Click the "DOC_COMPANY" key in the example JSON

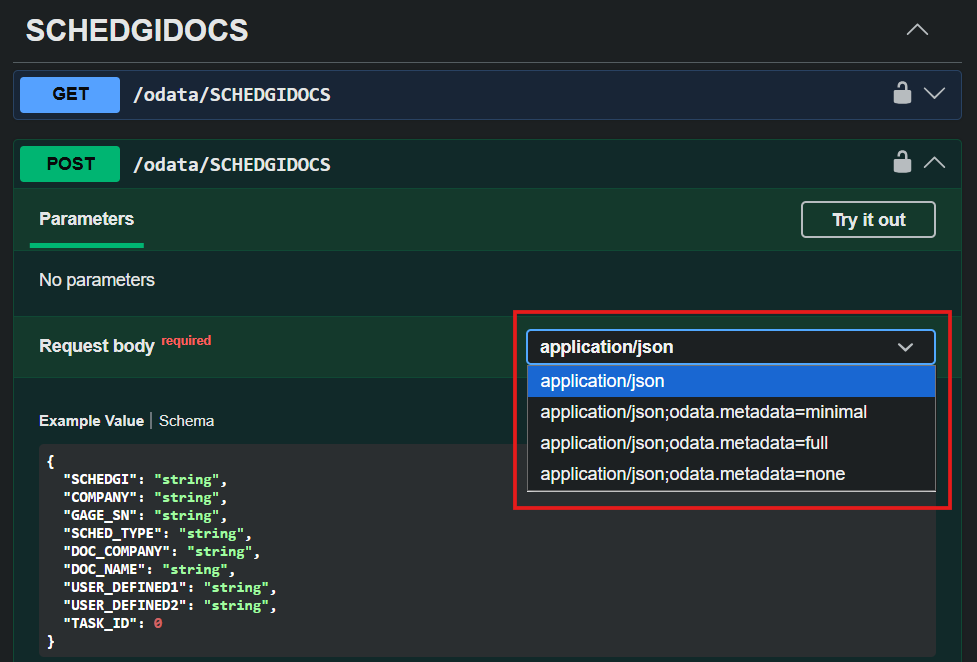(x=117, y=552)
